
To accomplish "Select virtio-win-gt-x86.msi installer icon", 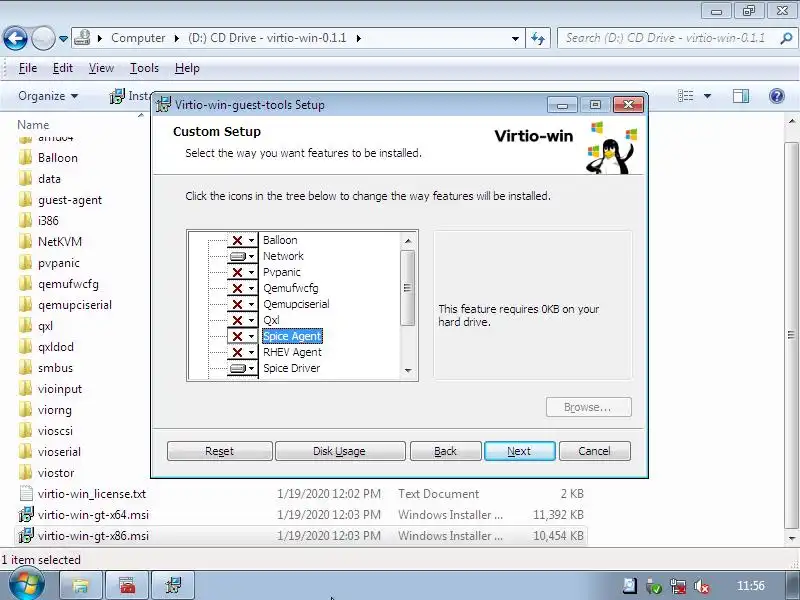I will click(x=26, y=536).
